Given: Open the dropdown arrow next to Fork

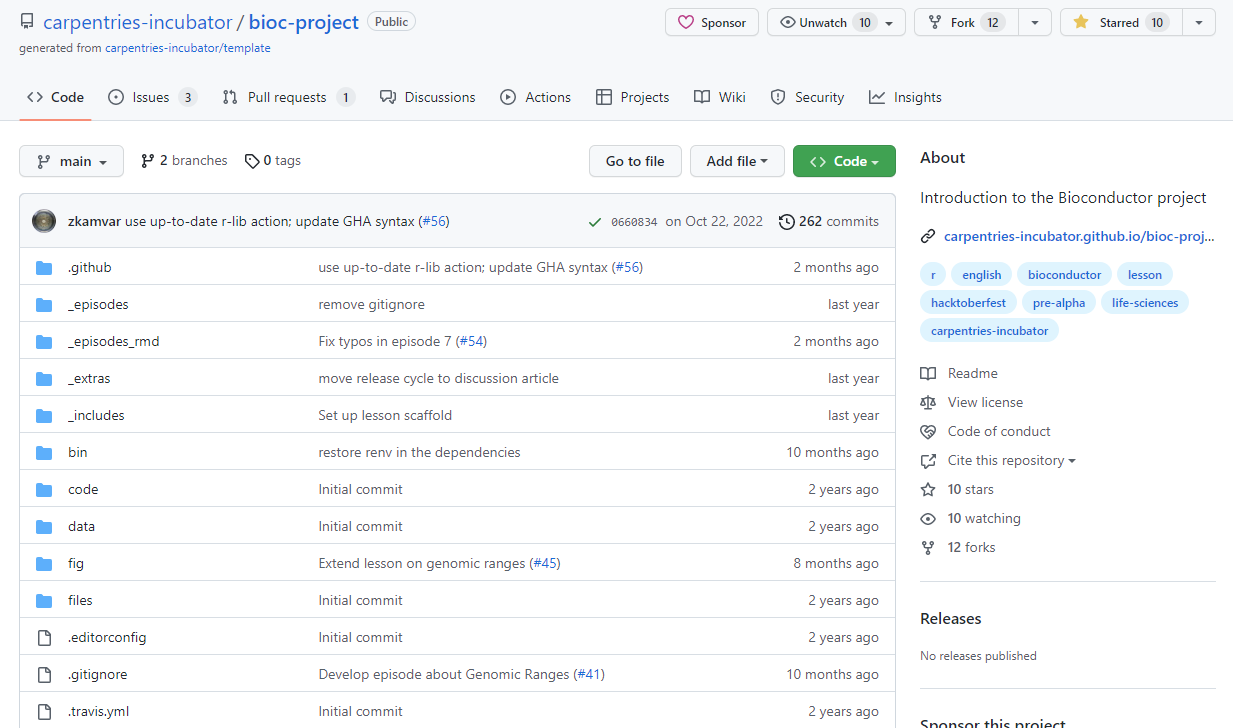Looking at the screenshot, I should click(1034, 22).
